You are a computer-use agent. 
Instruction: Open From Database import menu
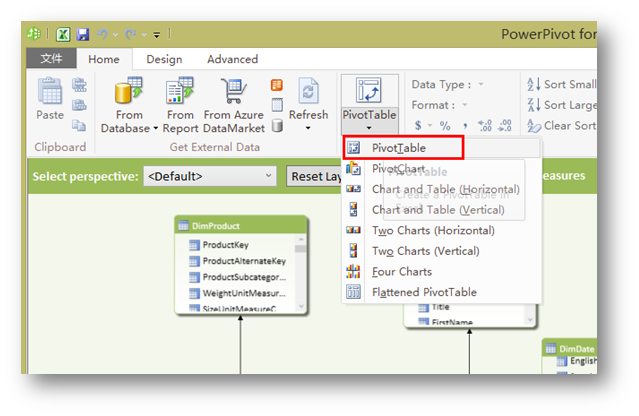pos(129,105)
